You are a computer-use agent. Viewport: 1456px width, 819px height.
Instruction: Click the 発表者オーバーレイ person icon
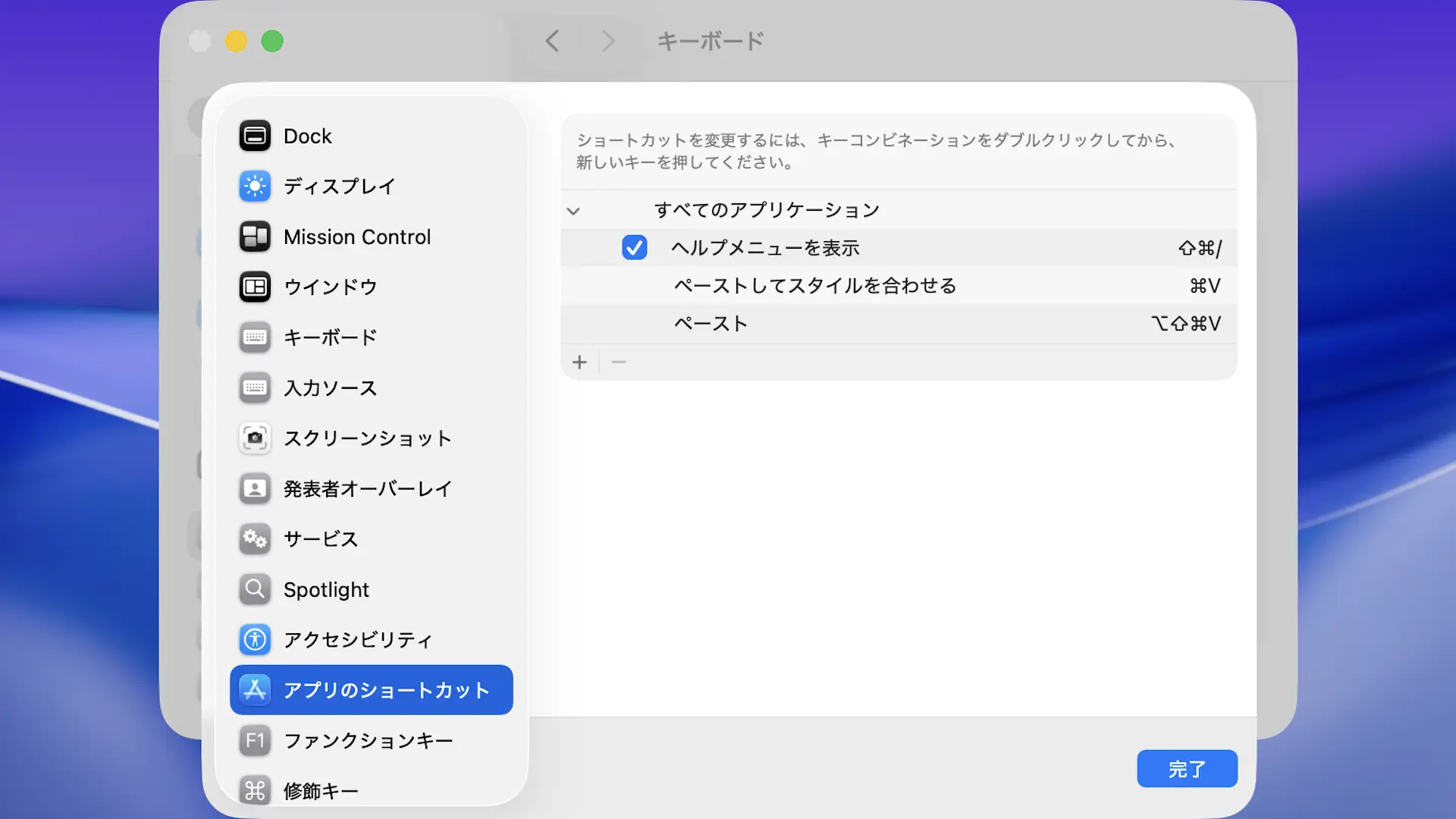tap(255, 488)
